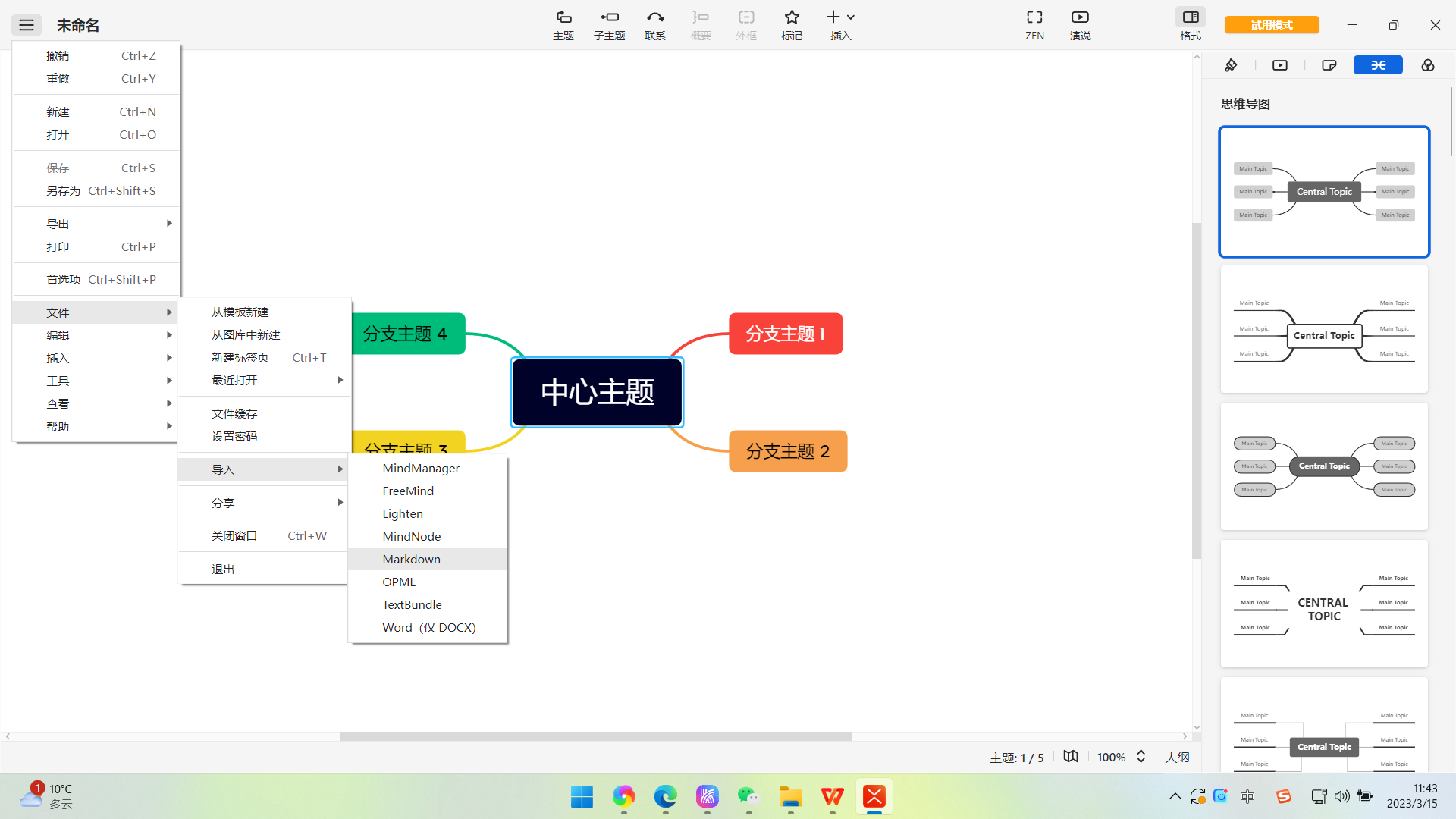Image resolution: width=1456 pixels, height=819 pixels.
Task: Select the 主题 (Topic) toolbar icon
Action: click(563, 24)
